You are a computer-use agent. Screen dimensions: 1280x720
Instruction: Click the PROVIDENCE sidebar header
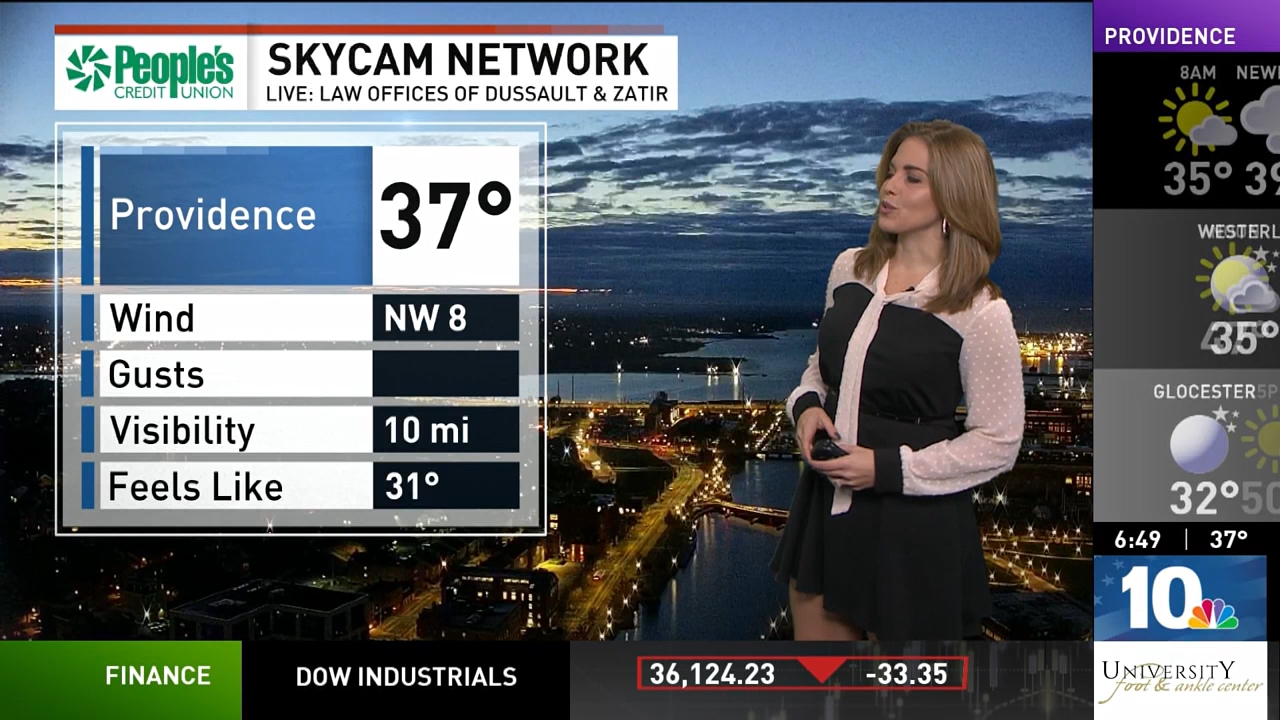[x=1170, y=36]
